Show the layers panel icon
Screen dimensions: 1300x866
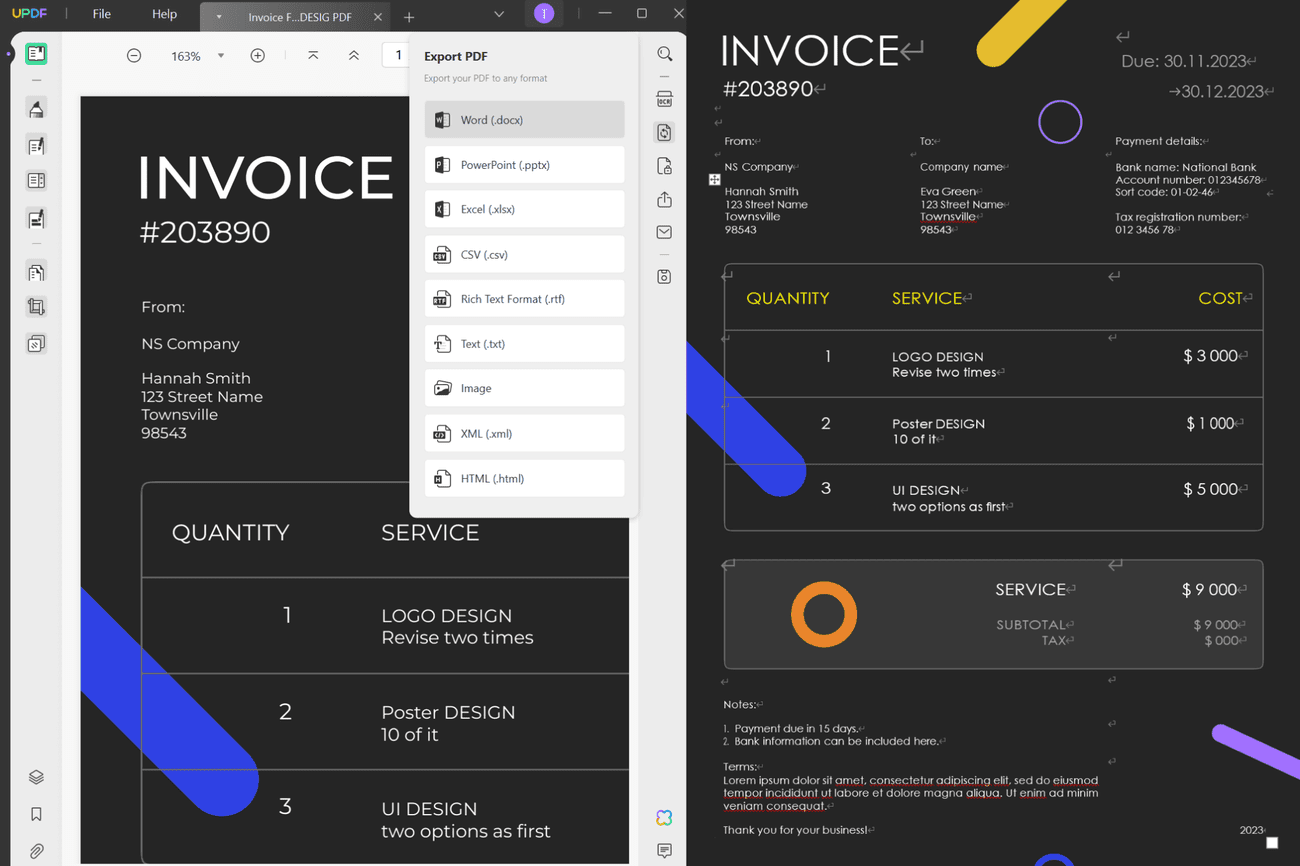36,777
